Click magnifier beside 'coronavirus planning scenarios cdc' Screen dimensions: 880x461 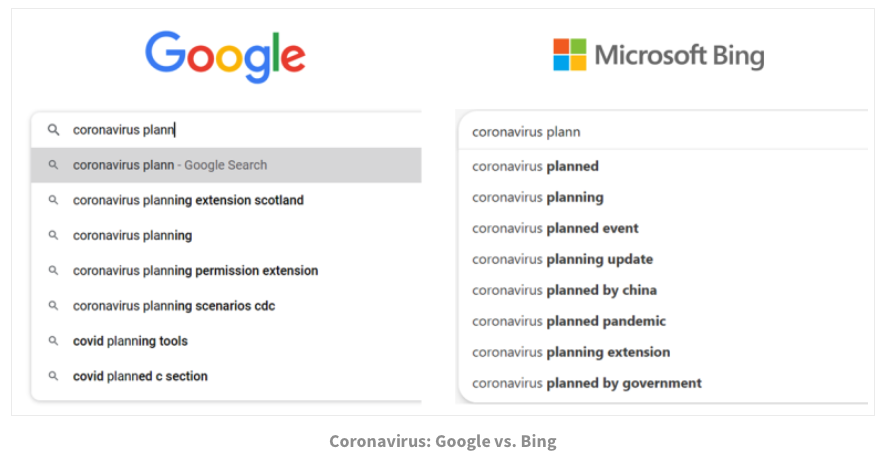53,306
